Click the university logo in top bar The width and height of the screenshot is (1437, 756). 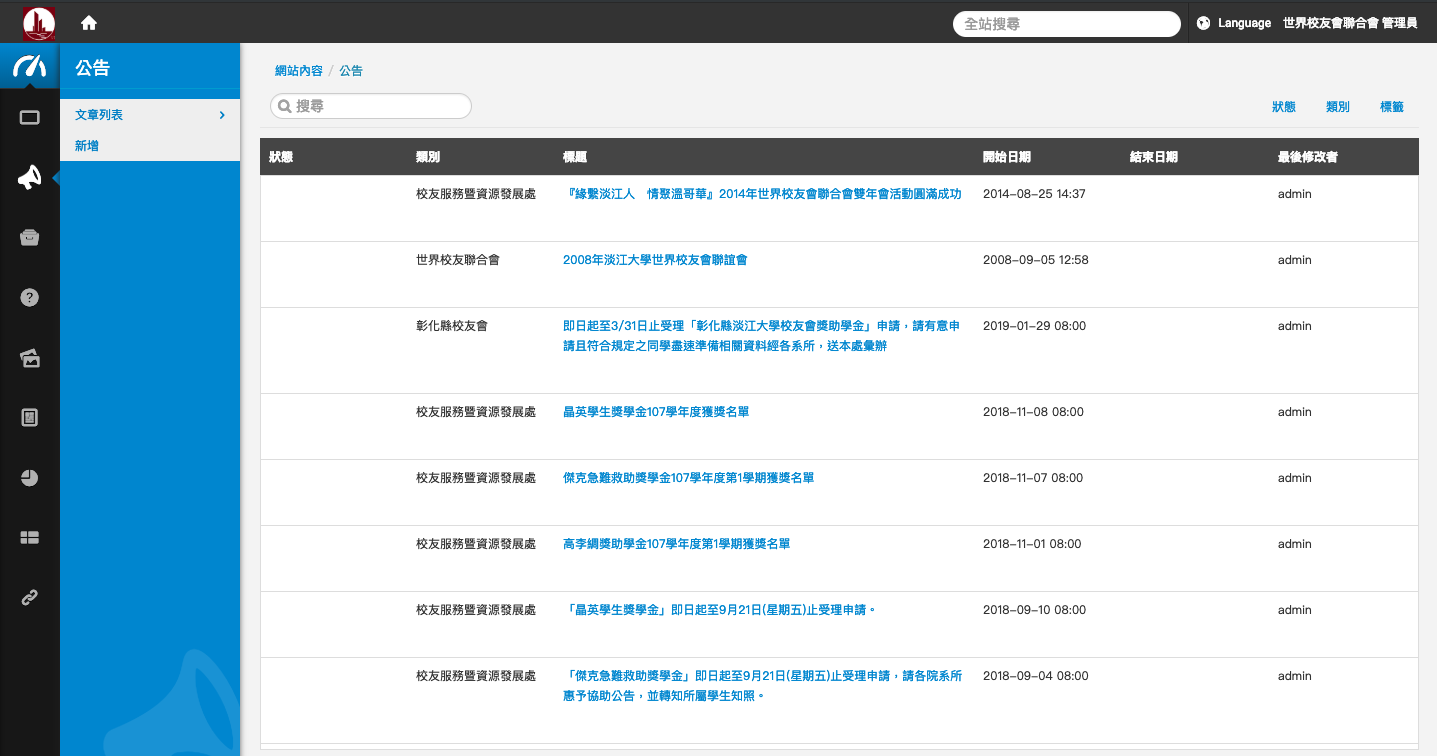(x=39, y=22)
